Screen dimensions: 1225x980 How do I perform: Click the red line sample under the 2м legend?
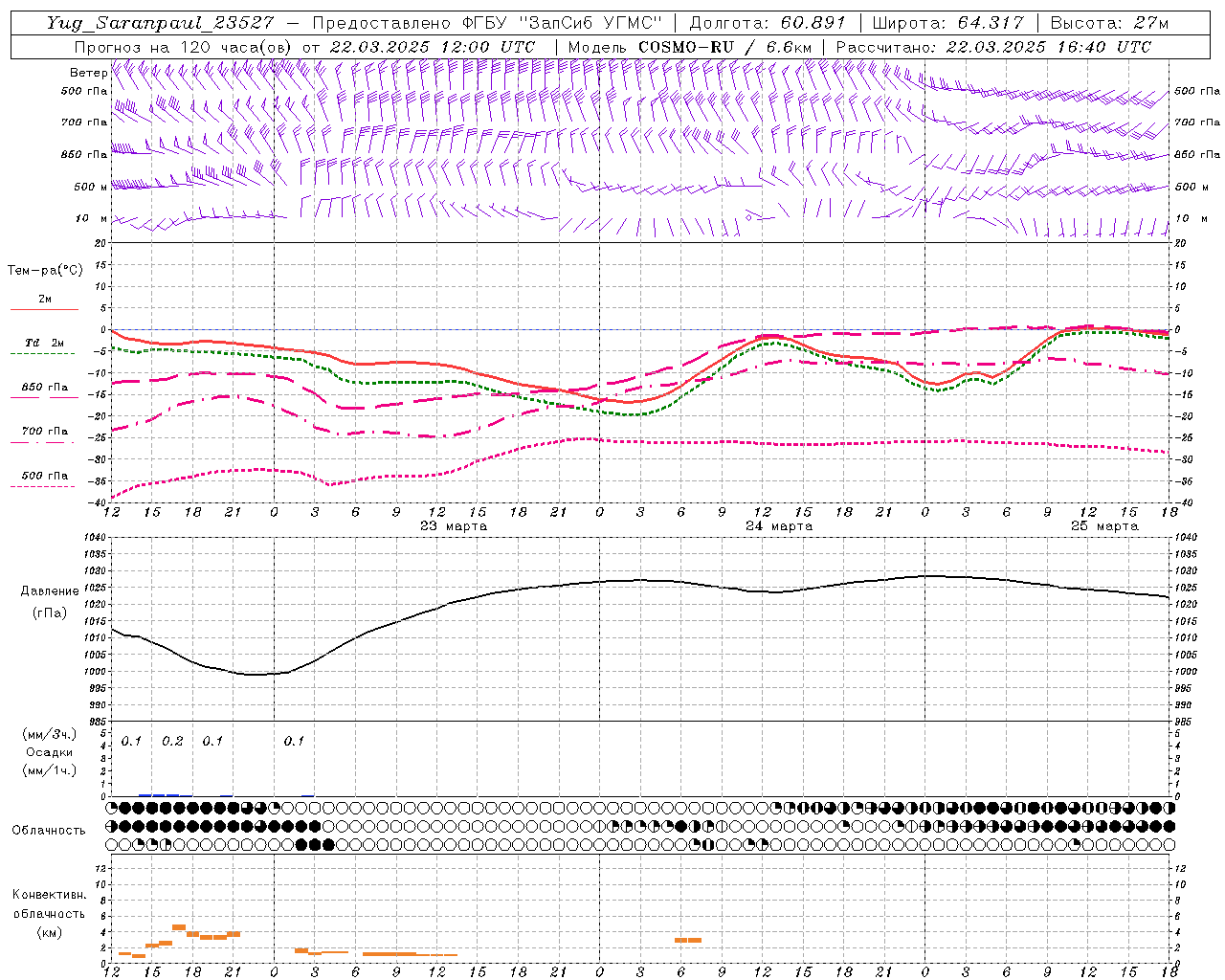point(44,310)
